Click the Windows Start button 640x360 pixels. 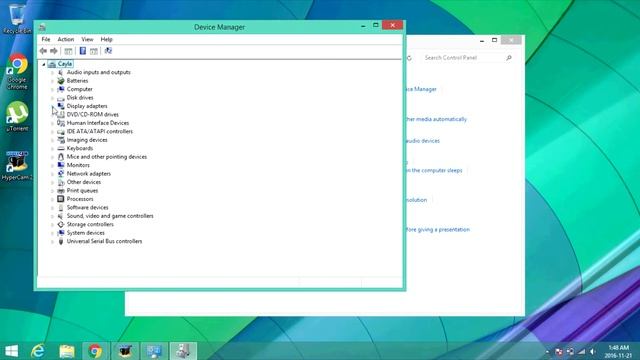(11, 351)
